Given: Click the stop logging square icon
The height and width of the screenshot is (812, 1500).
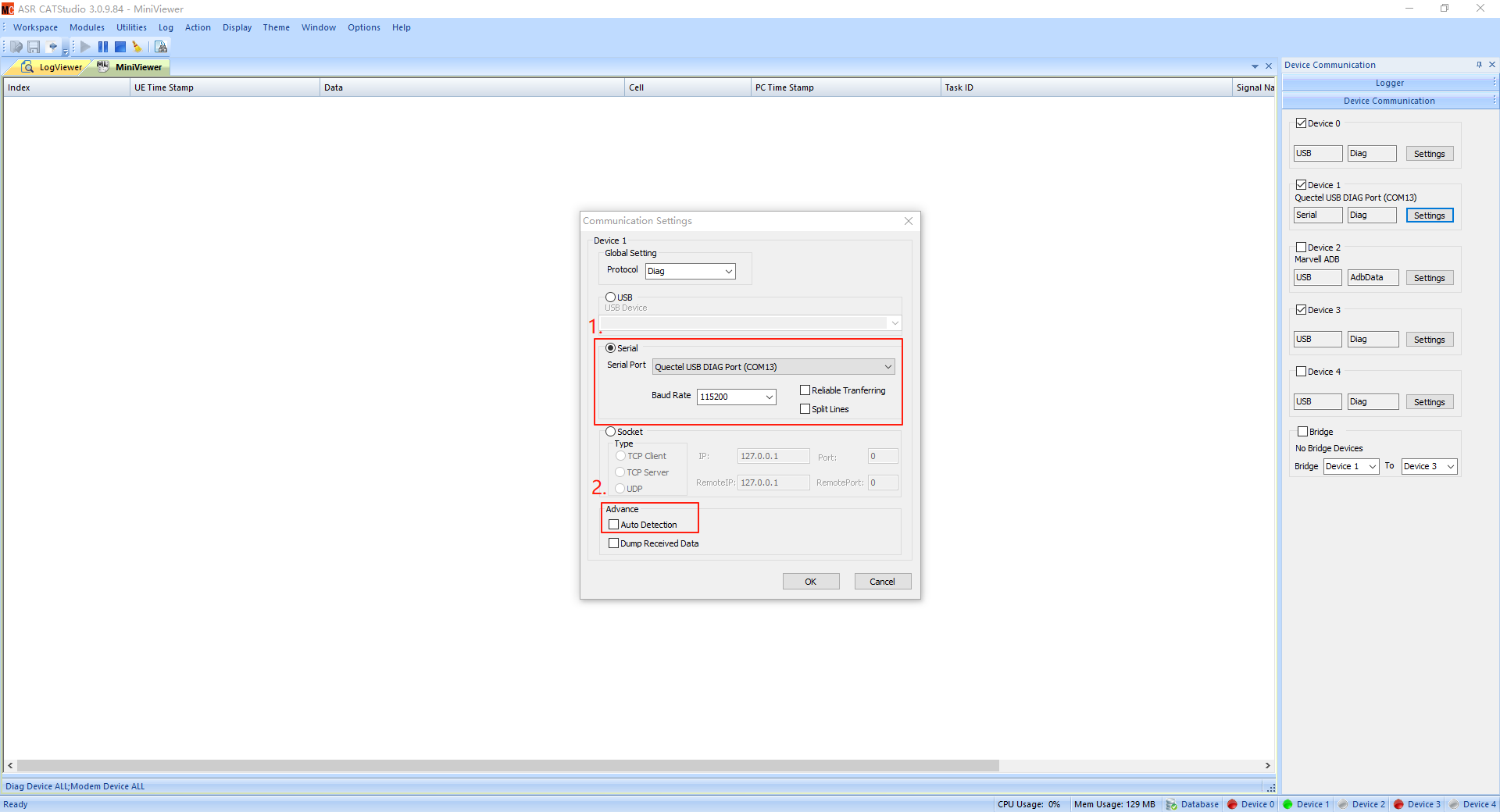Looking at the screenshot, I should 120,47.
